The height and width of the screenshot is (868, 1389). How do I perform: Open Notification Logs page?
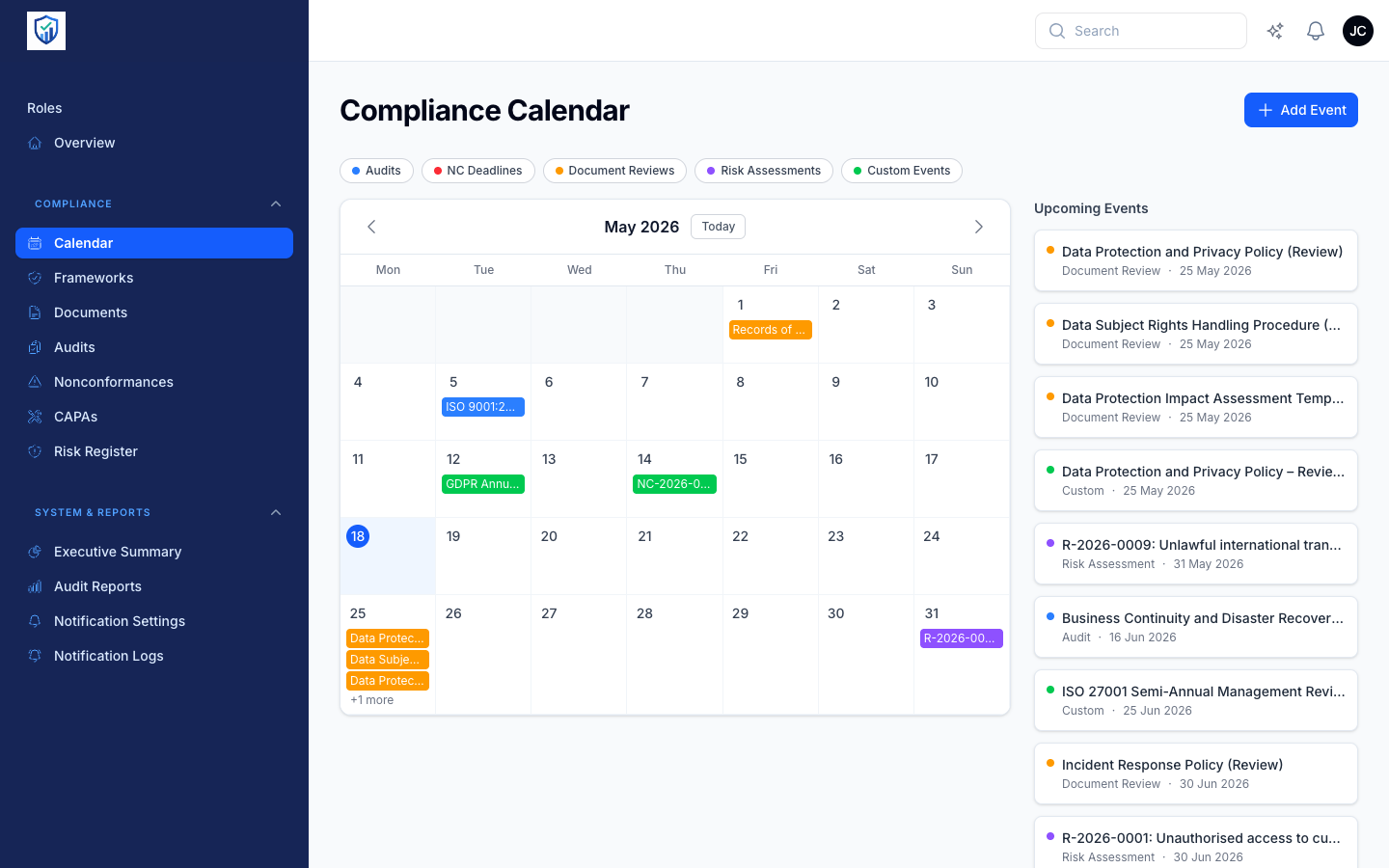(154, 656)
